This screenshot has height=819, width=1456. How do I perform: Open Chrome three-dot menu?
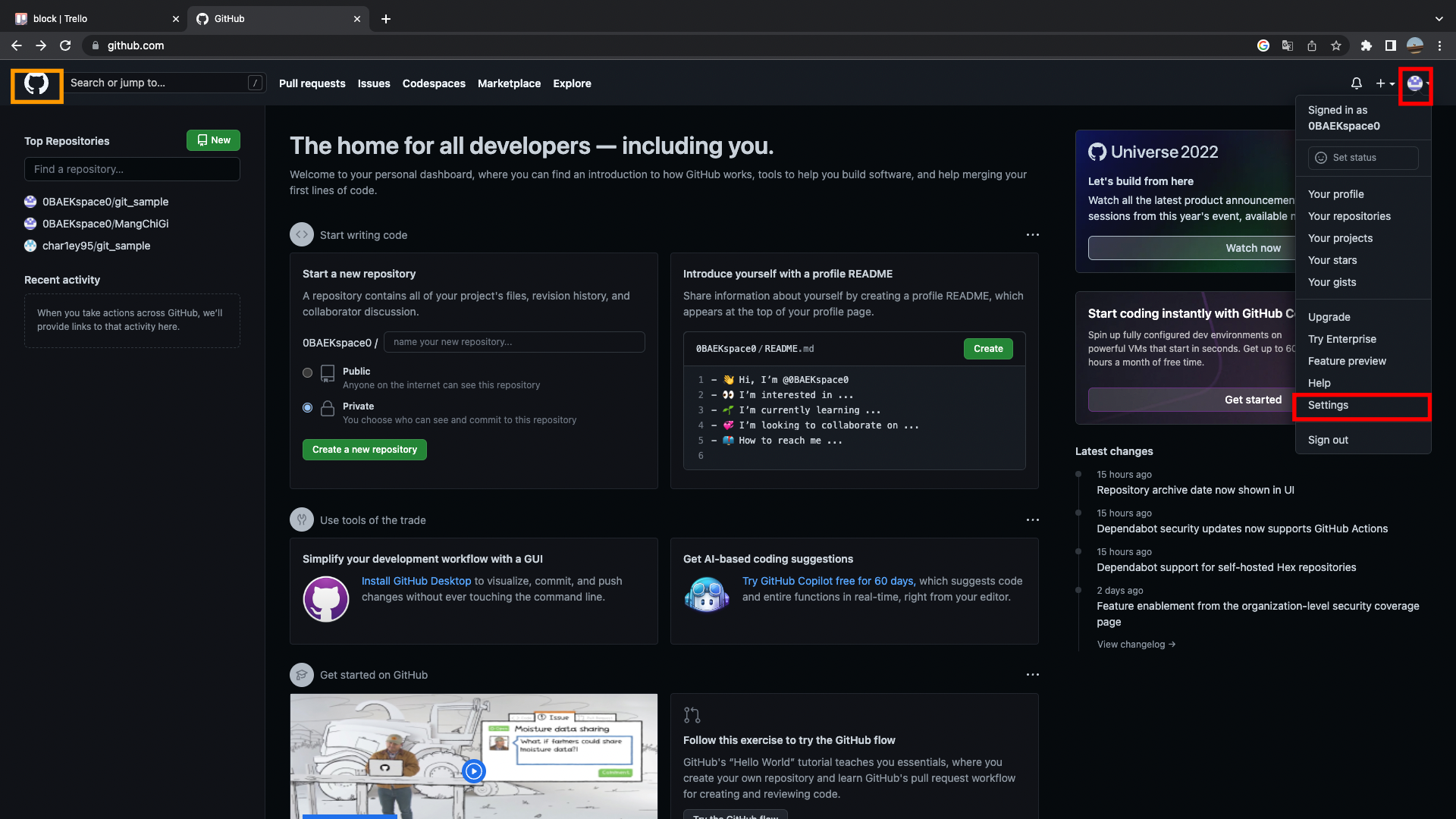[1439, 45]
